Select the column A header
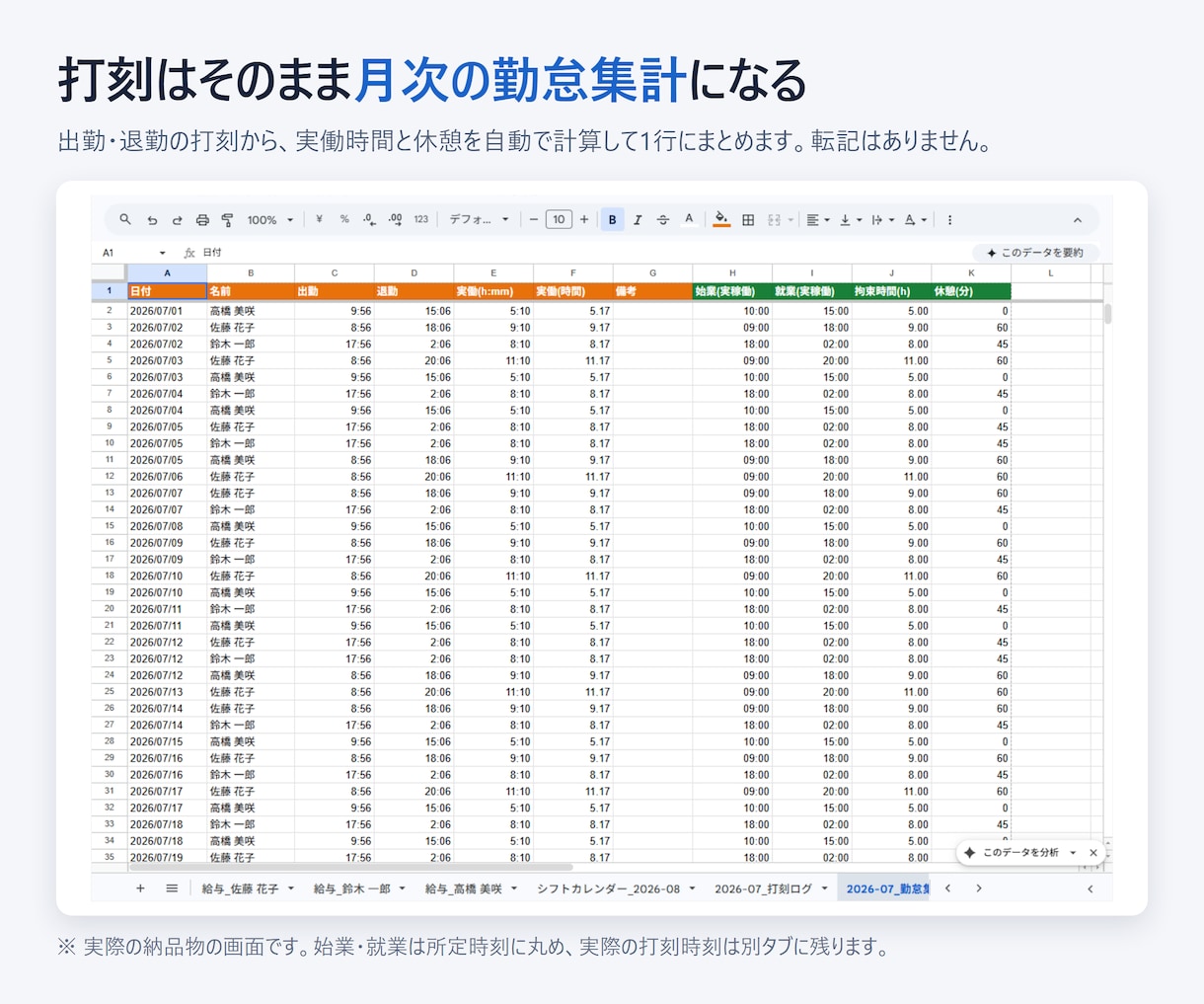The height and width of the screenshot is (1004, 1204). (167, 272)
